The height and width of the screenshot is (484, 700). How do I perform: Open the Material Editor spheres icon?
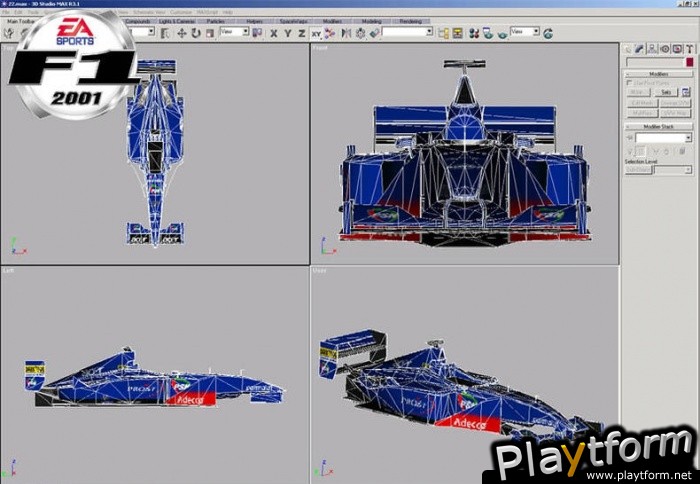point(474,33)
